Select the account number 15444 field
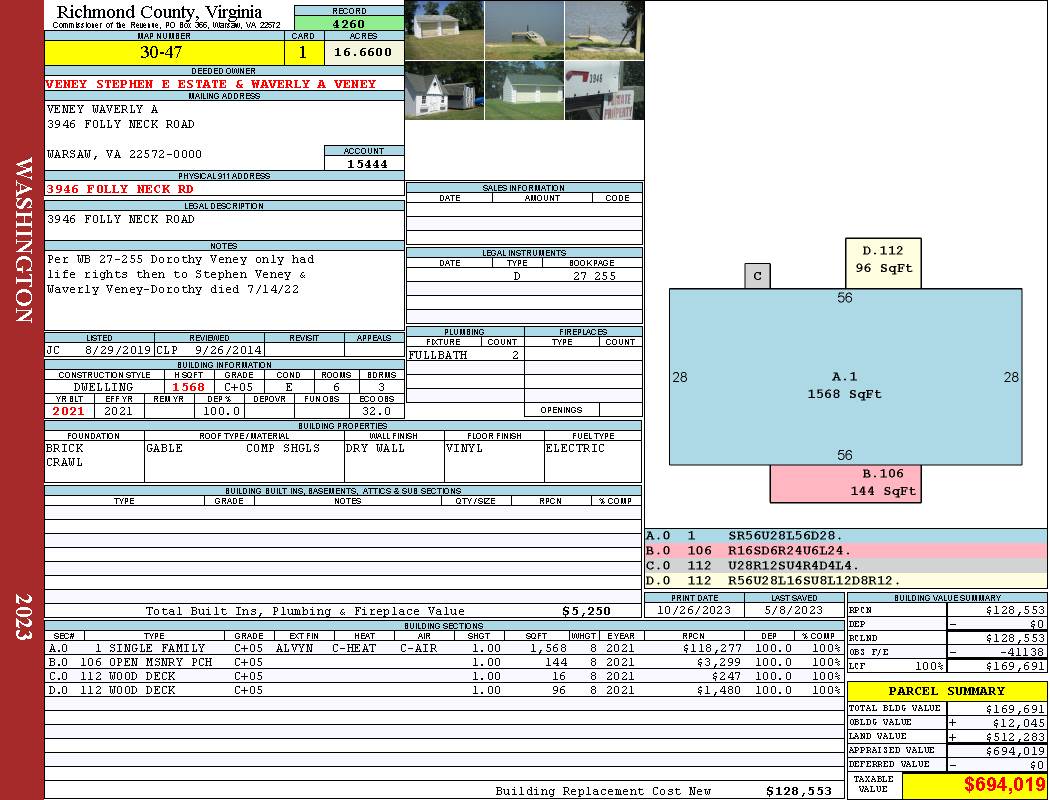The image size is (1050, 800). pos(364,163)
